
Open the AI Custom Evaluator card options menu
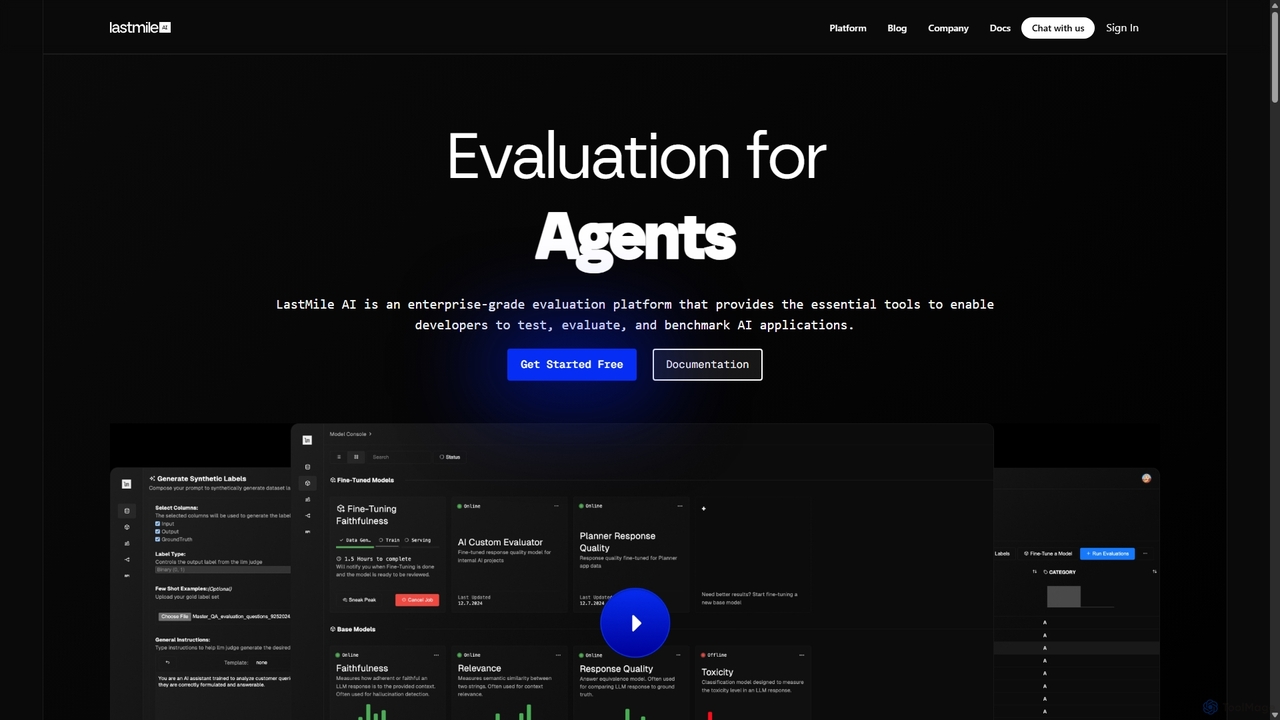click(558, 506)
